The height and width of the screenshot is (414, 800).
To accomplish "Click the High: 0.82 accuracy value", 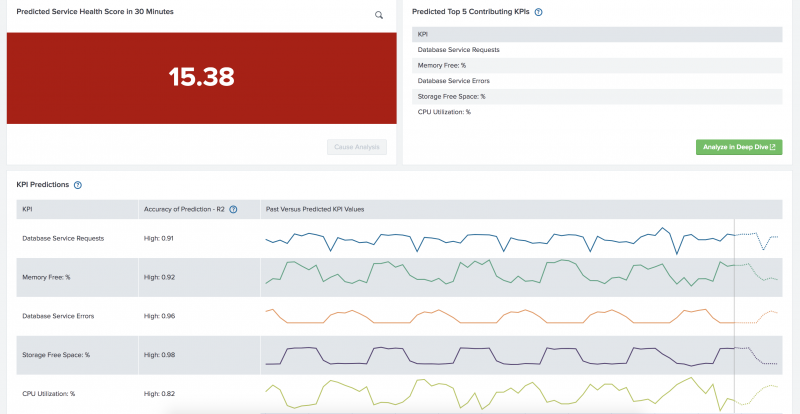I will point(159,394).
